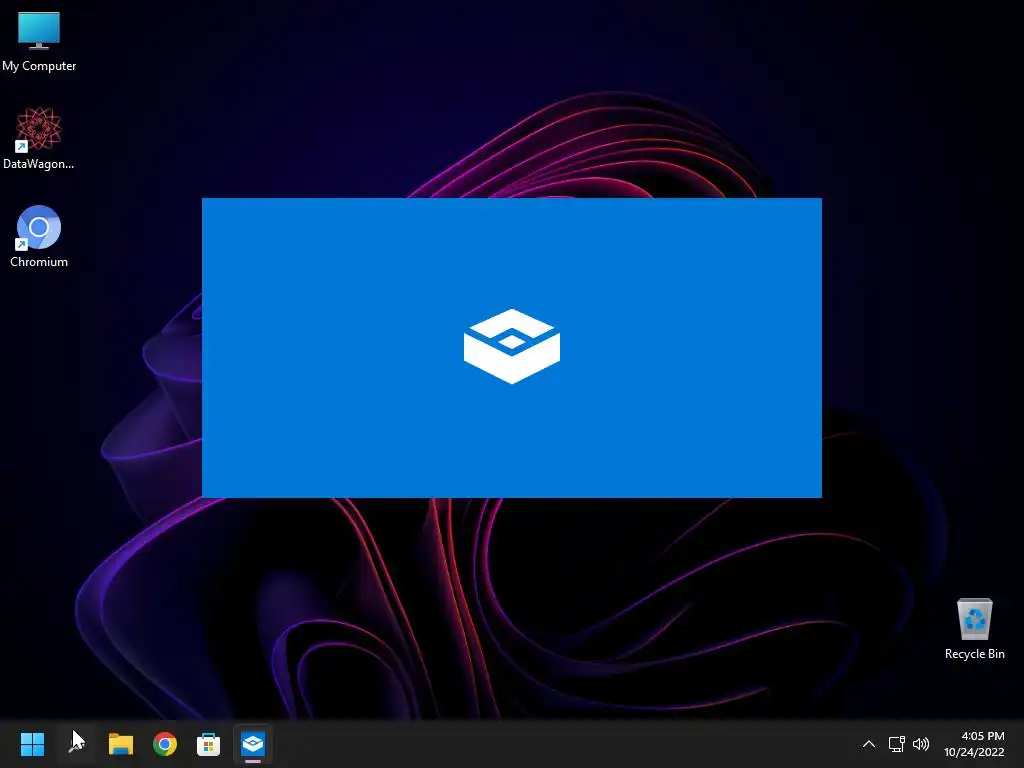Open File Explorer from the taskbar
This screenshot has height=768, width=1024.
[x=121, y=744]
